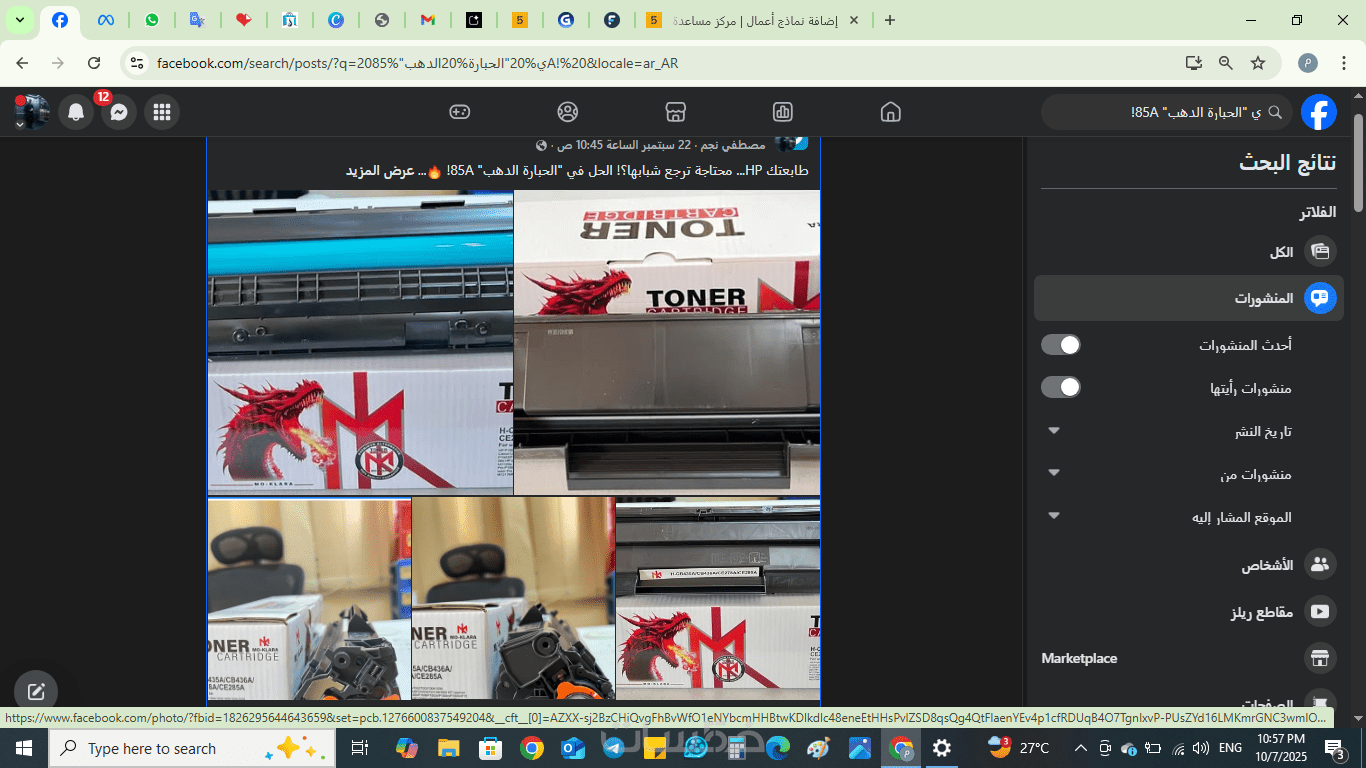Switch to the إضافة نماذج أعمال tab
1366x768 pixels.
click(x=755, y=20)
